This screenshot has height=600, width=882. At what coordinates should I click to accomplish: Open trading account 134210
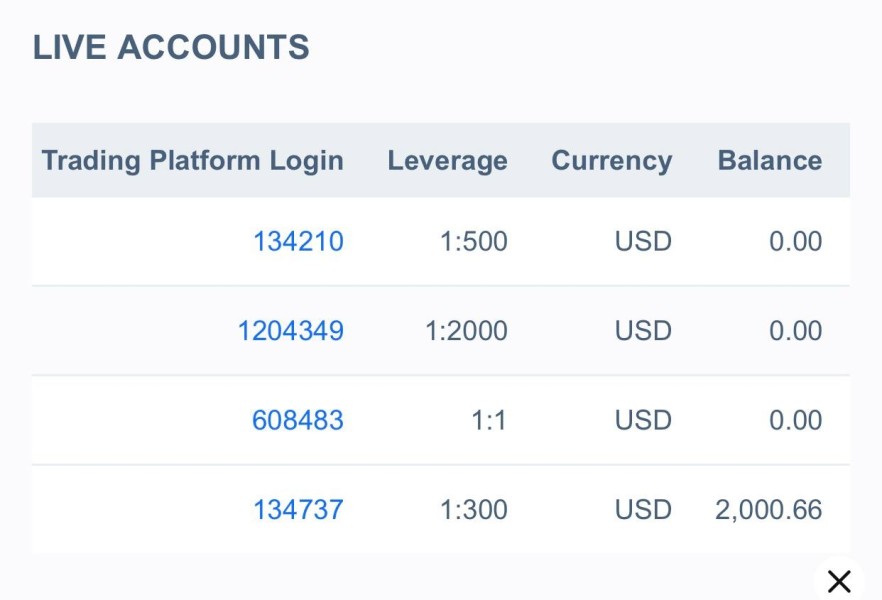click(298, 241)
